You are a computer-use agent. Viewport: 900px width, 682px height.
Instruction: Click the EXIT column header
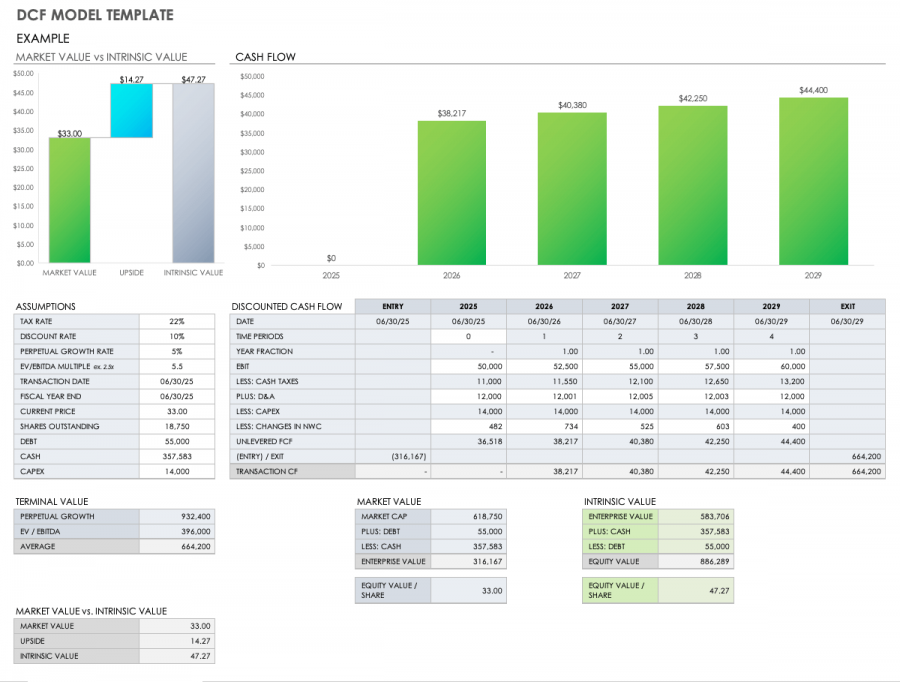tap(847, 306)
